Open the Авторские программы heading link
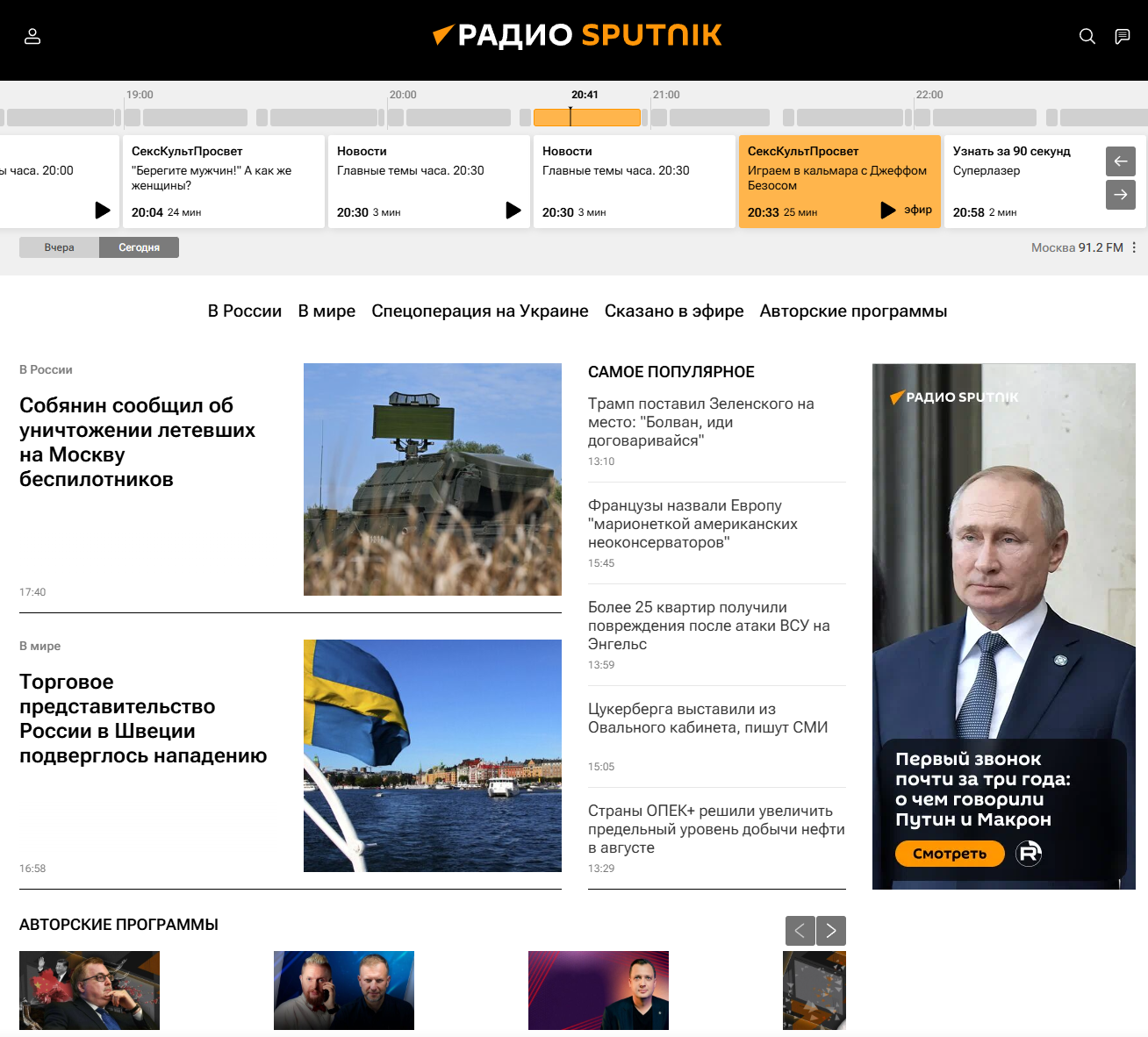Image resolution: width=1148 pixels, height=1037 pixels. click(118, 925)
